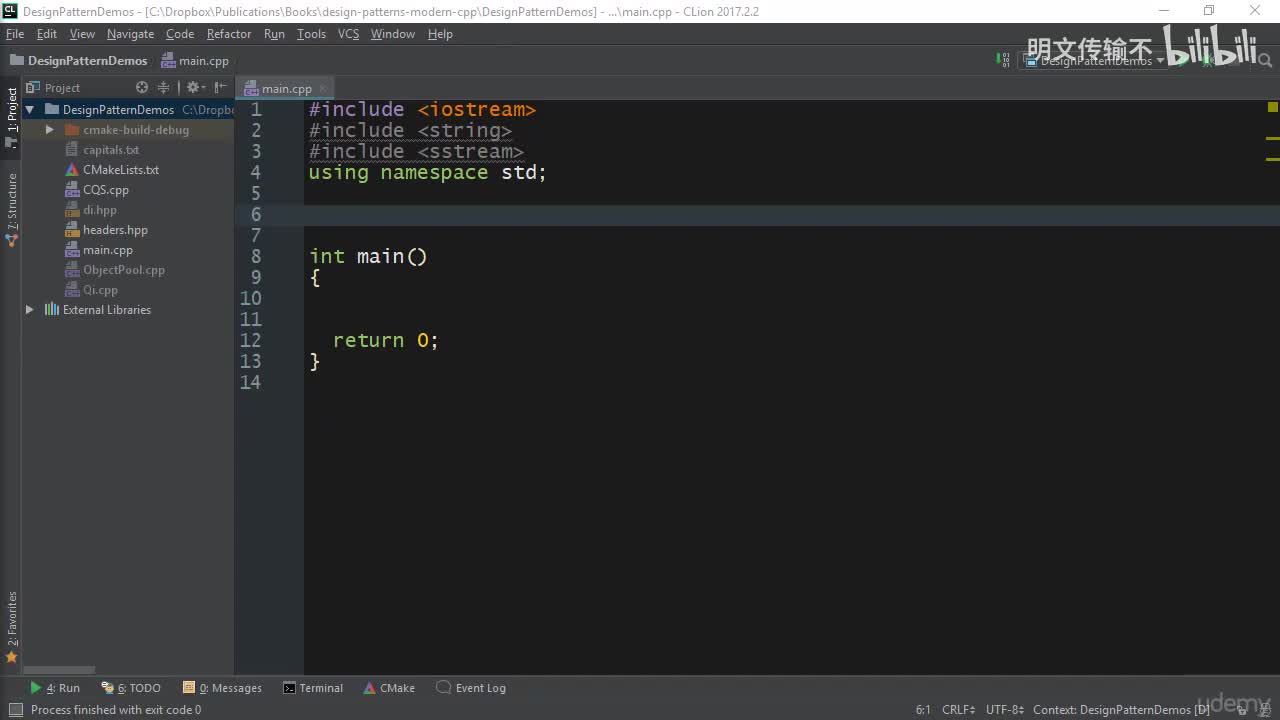Open the Navigate menu
Screen dimensions: 1280x720
131,34
